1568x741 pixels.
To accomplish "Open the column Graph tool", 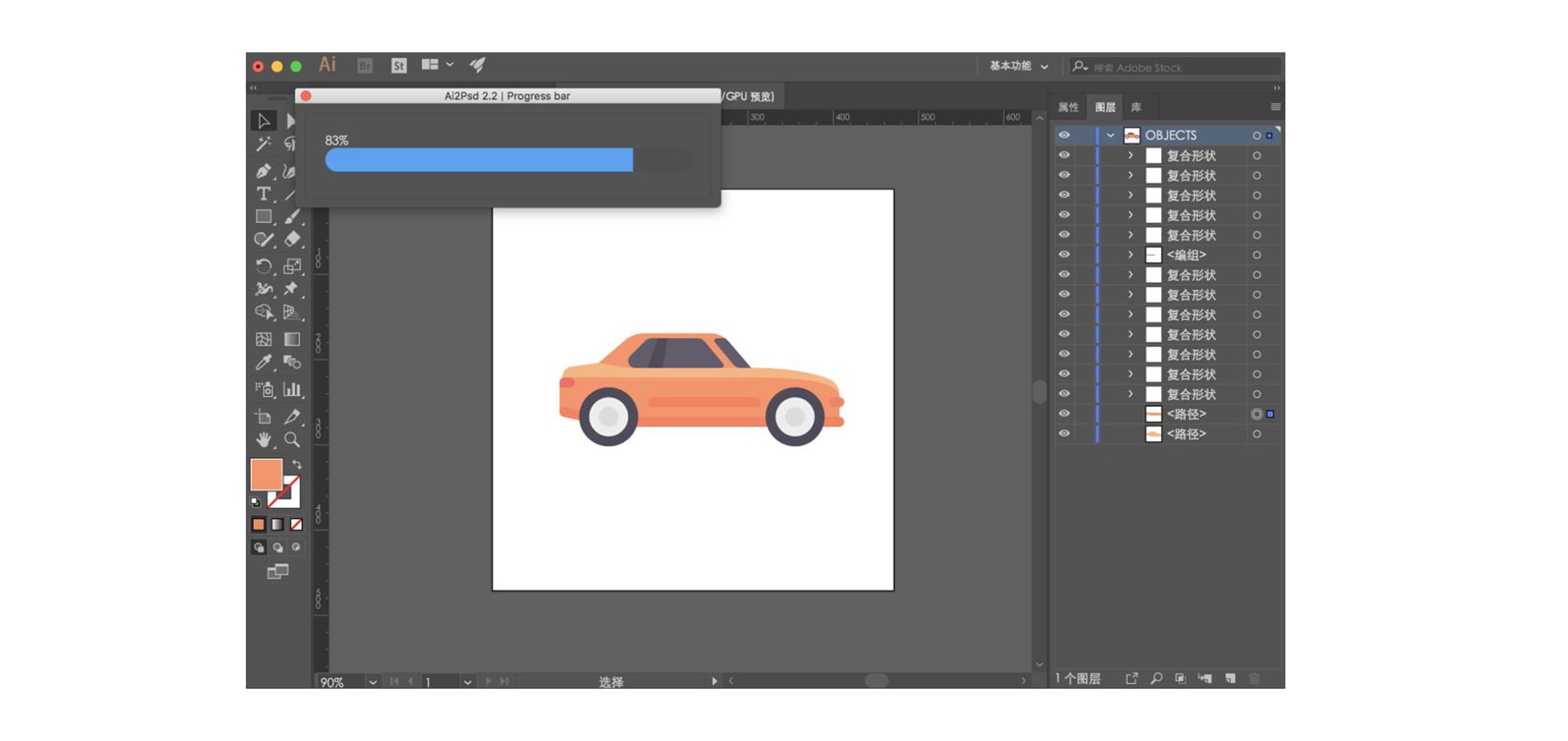I will [x=292, y=390].
